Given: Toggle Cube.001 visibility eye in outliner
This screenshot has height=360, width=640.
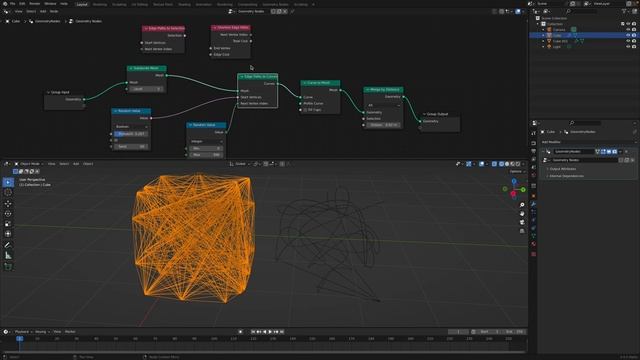Looking at the screenshot, I should [628, 41].
